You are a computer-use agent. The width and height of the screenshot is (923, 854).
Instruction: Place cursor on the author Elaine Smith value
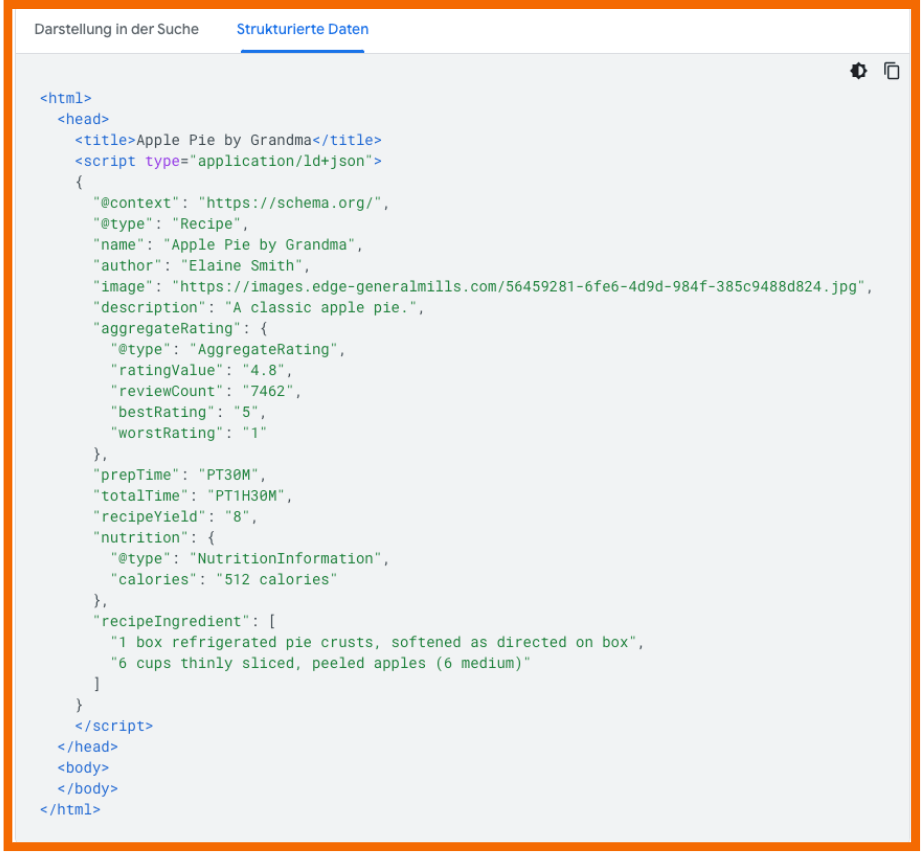pyautogui.click(x=240, y=266)
